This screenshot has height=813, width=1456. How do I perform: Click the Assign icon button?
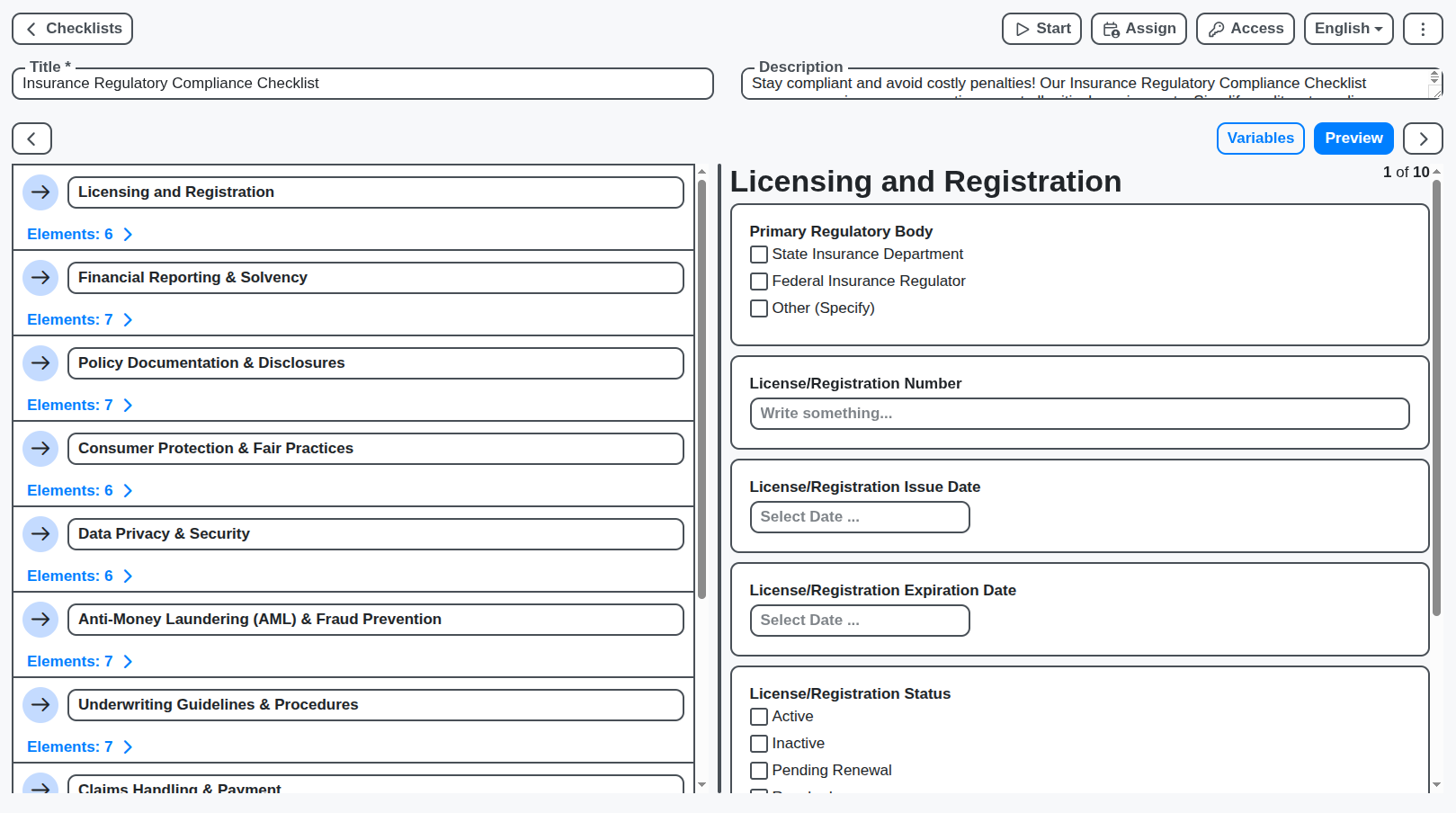(x=1112, y=28)
